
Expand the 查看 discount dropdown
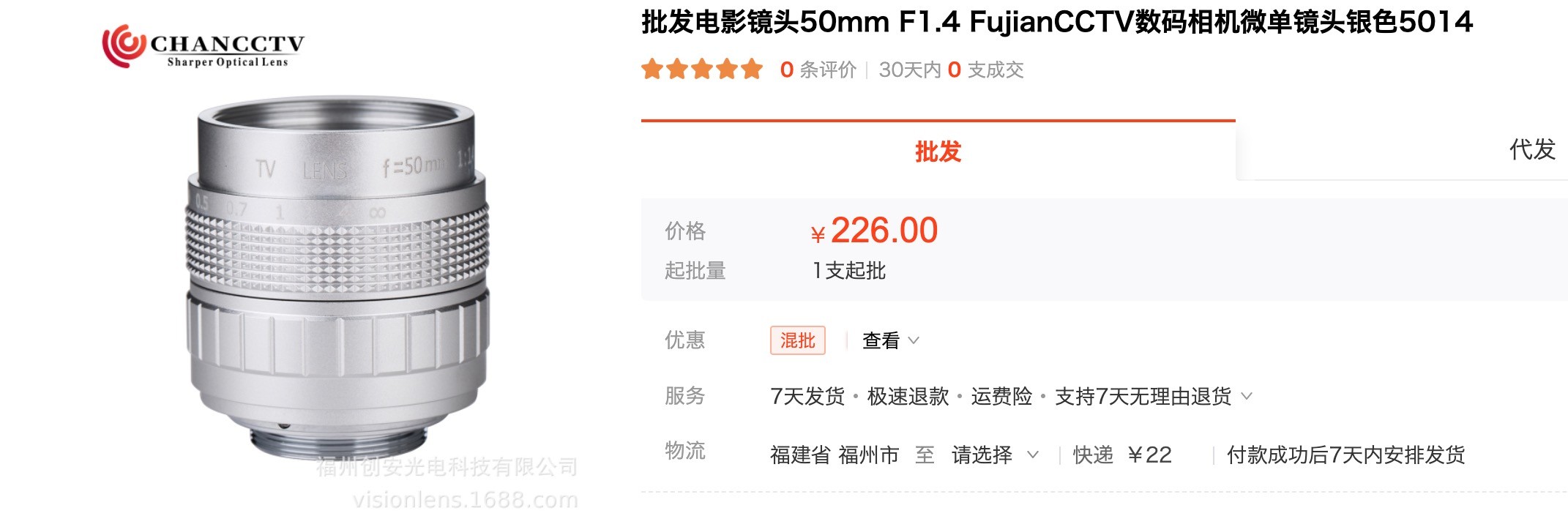coord(890,340)
